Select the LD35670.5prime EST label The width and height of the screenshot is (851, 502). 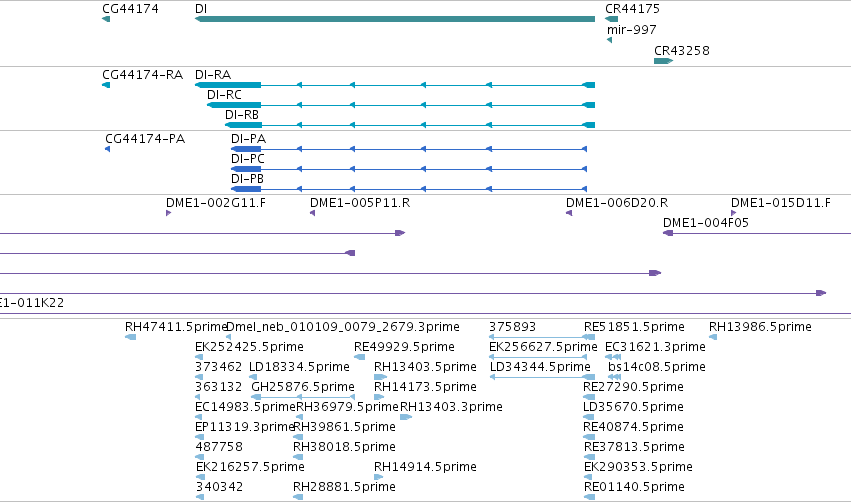click(633, 407)
